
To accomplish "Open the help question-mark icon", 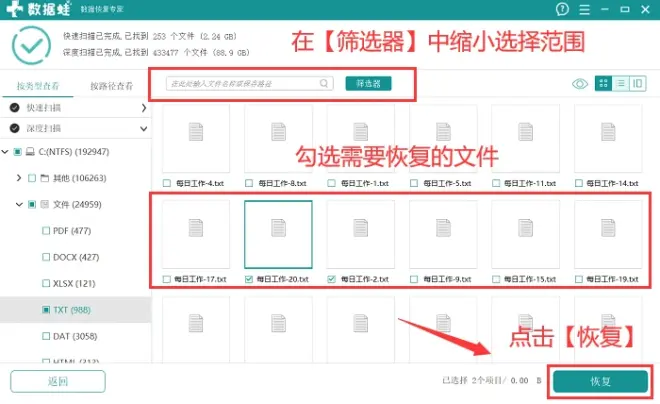I will tap(562, 9).
